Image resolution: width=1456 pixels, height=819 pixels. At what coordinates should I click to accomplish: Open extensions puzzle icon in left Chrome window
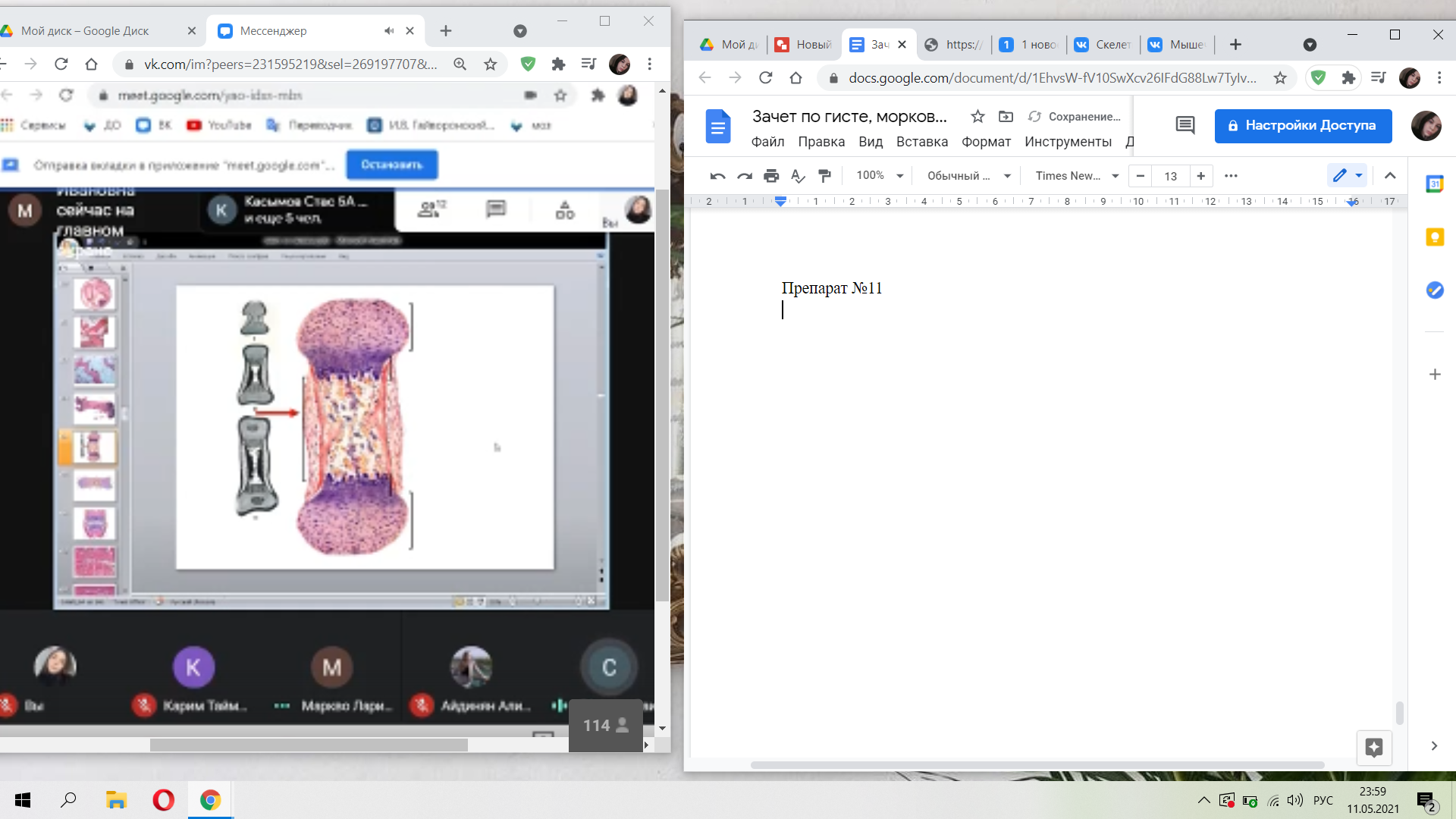point(558,64)
